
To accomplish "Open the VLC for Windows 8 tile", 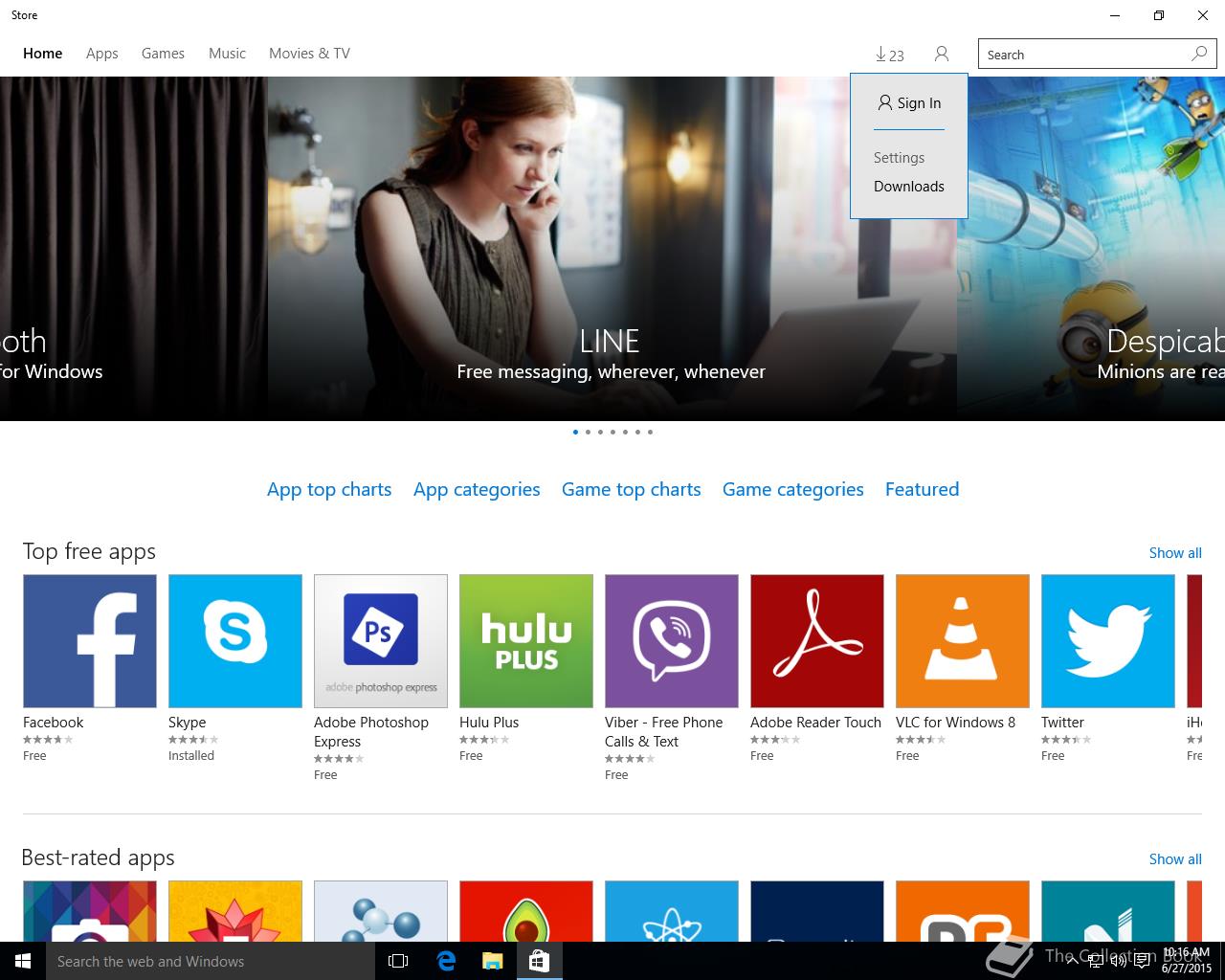I will click(x=963, y=641).
